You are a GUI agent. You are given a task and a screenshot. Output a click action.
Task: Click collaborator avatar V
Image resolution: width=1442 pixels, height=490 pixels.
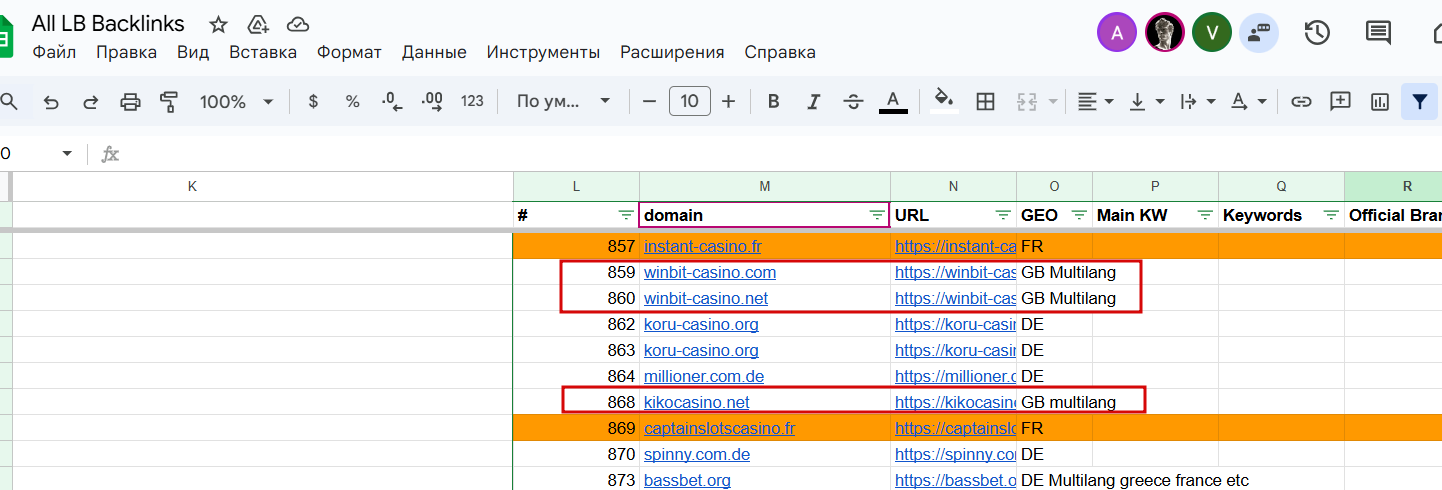point(1212,33)
